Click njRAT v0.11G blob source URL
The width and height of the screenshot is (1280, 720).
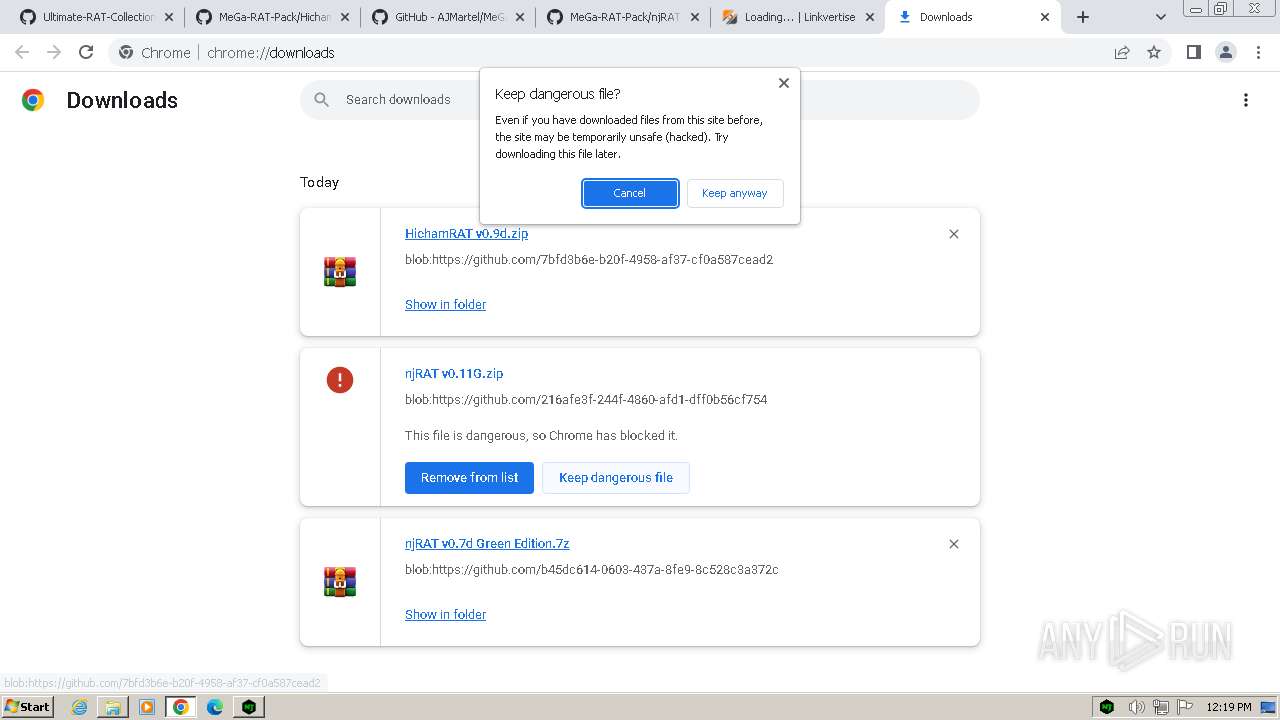[586, 399]
